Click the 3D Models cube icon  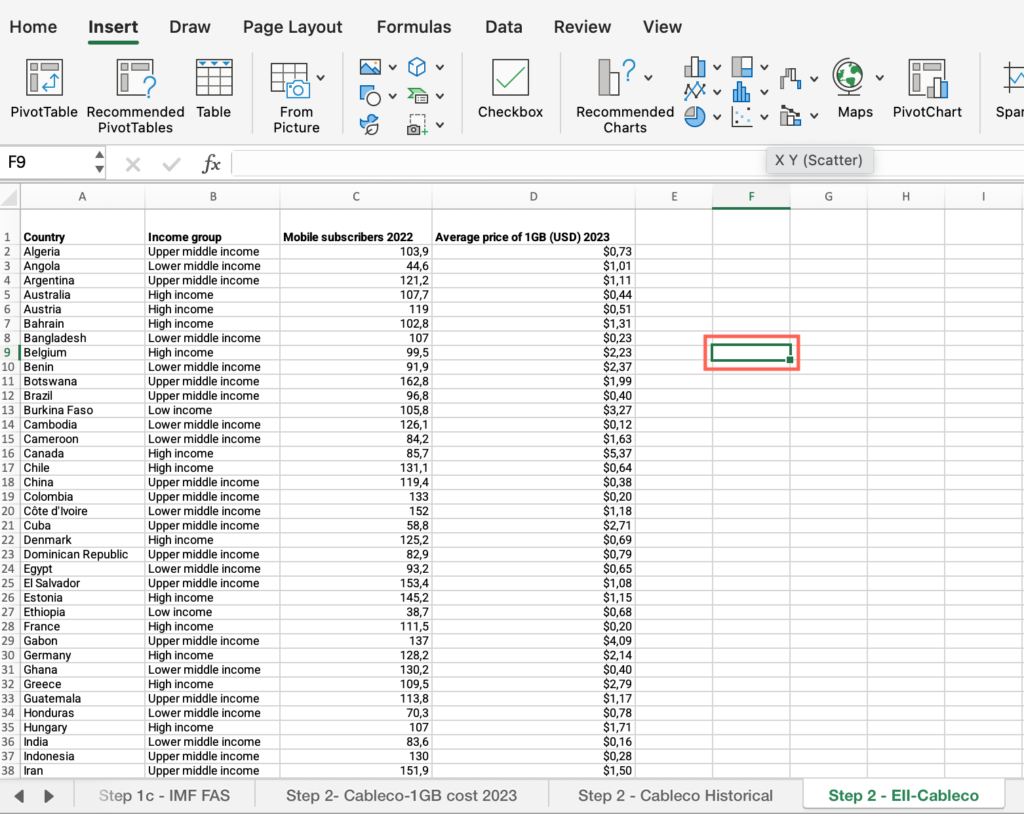tap(417, 67)
